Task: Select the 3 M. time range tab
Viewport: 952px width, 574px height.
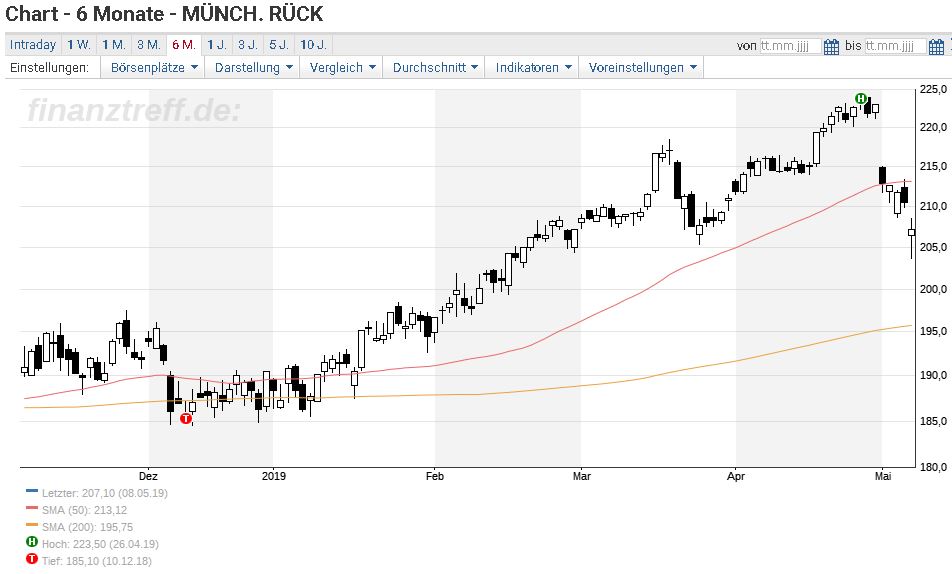Action: (149, 45)
